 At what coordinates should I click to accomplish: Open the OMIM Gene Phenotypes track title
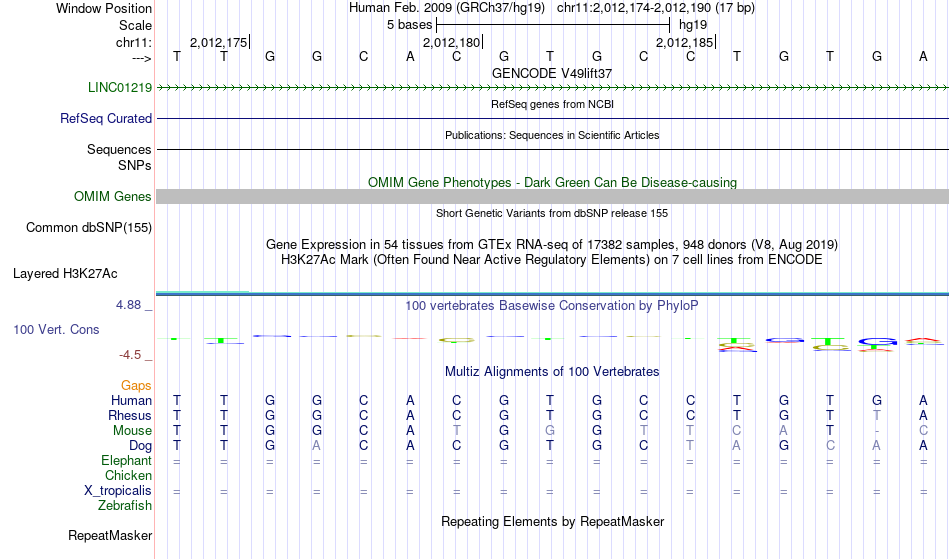[552, 182]
